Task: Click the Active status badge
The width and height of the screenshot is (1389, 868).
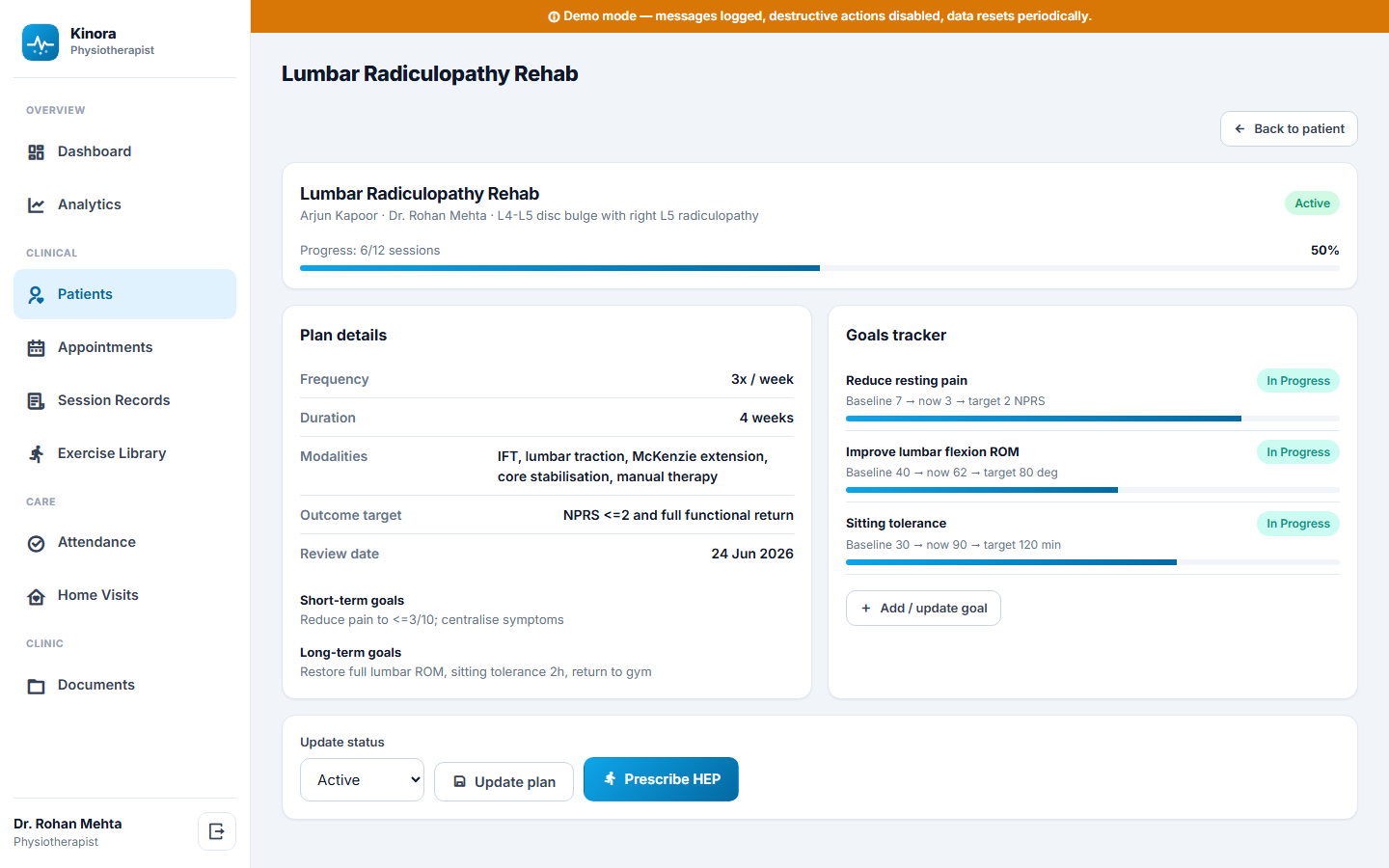Action: coord(1312,203)
